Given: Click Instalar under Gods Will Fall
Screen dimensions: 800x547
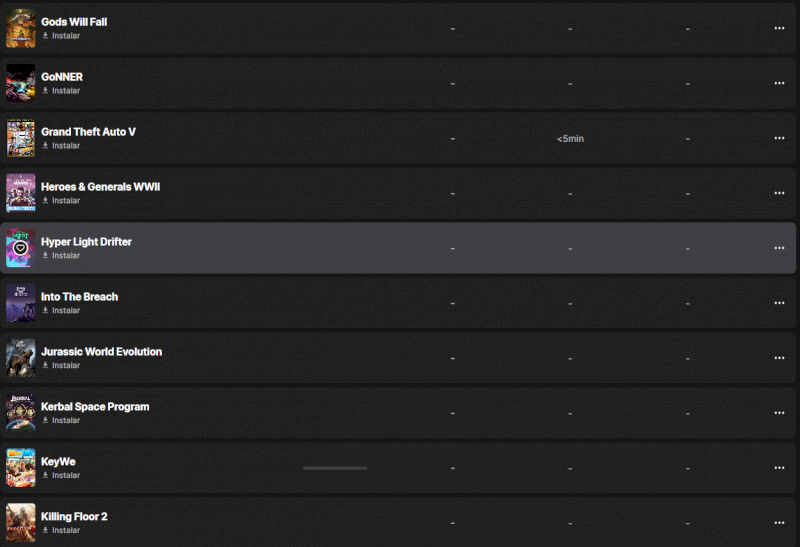Looking at the screenshot, I should click(61, 36).
